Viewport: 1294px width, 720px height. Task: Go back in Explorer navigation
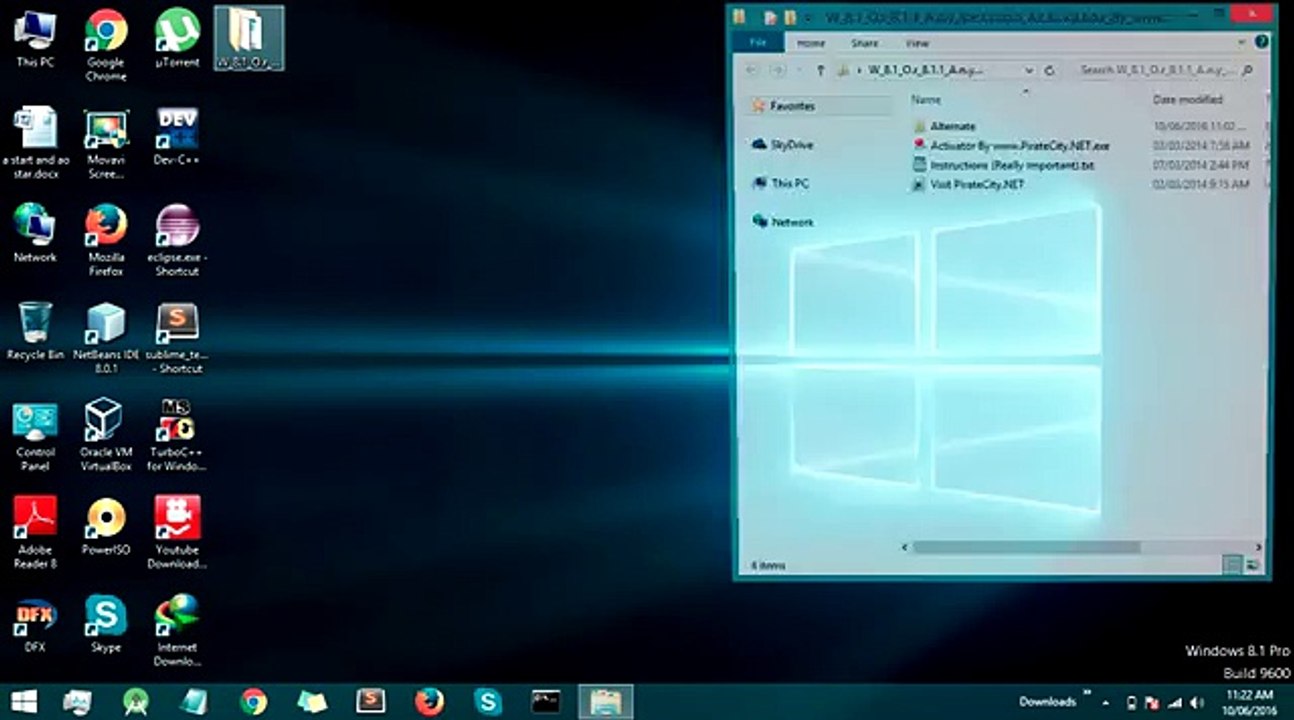(752, 70)
